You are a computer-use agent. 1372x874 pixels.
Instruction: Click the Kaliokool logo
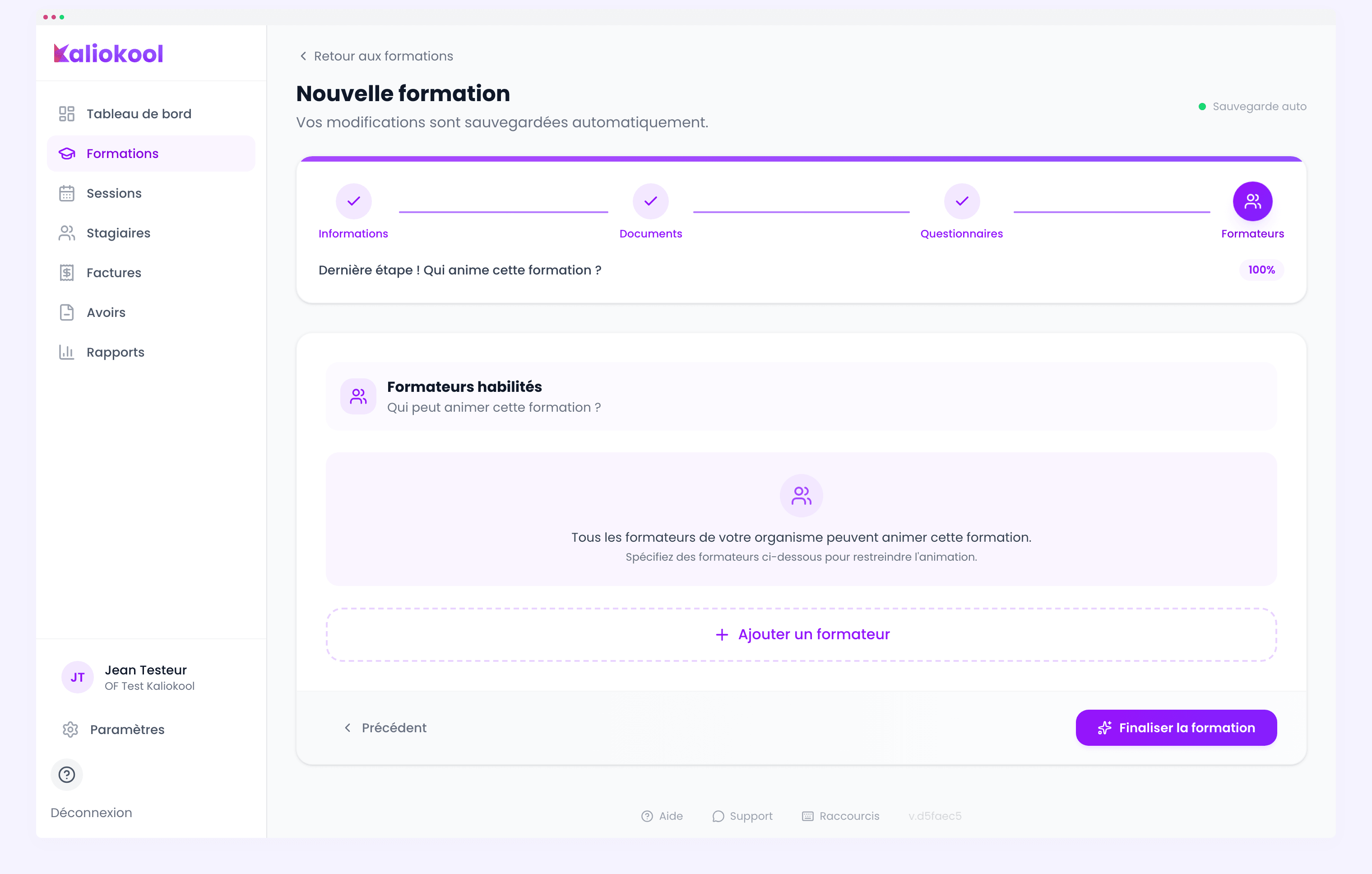(x=109, y=53)
